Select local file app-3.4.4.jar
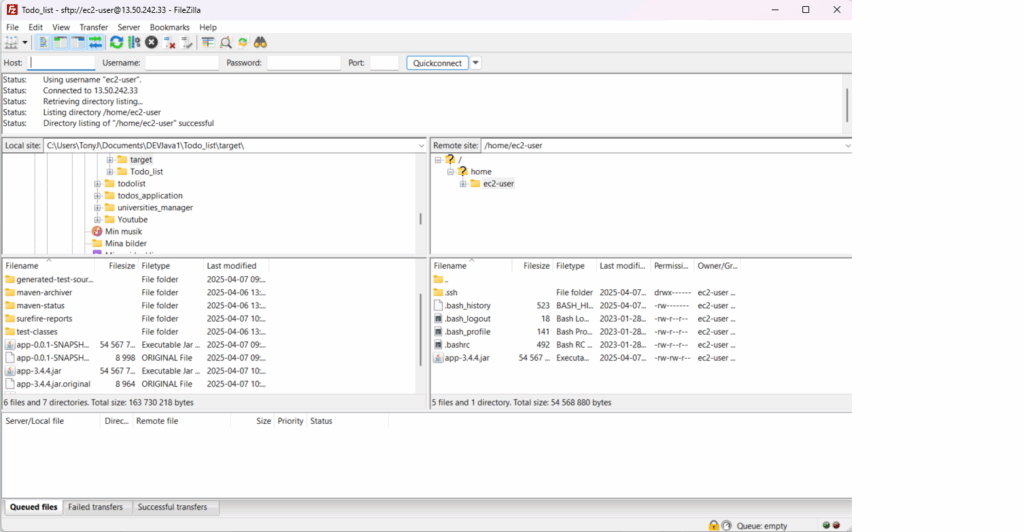1024x532 pixels. tap(39, 371)
